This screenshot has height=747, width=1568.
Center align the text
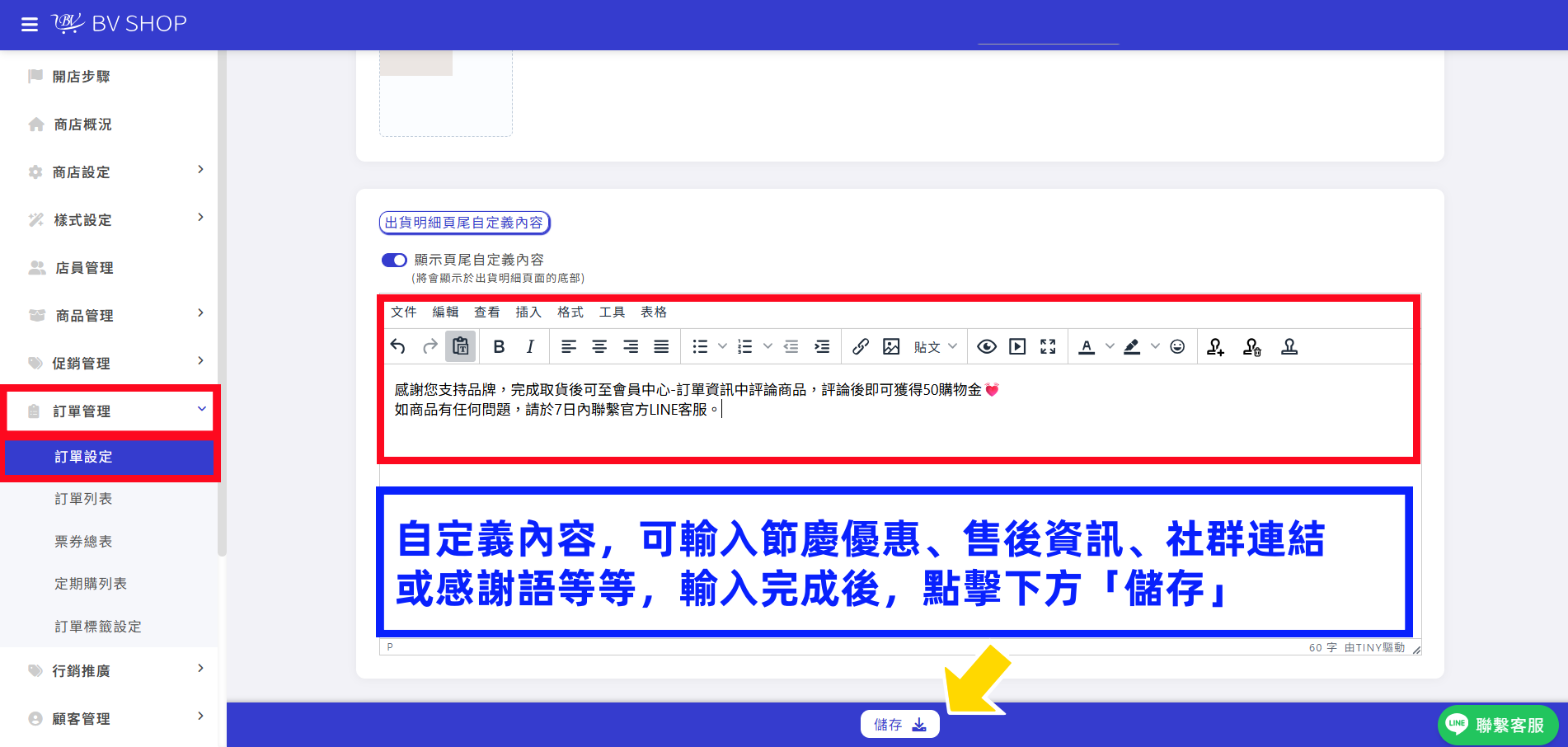click(x=599, y=346)
